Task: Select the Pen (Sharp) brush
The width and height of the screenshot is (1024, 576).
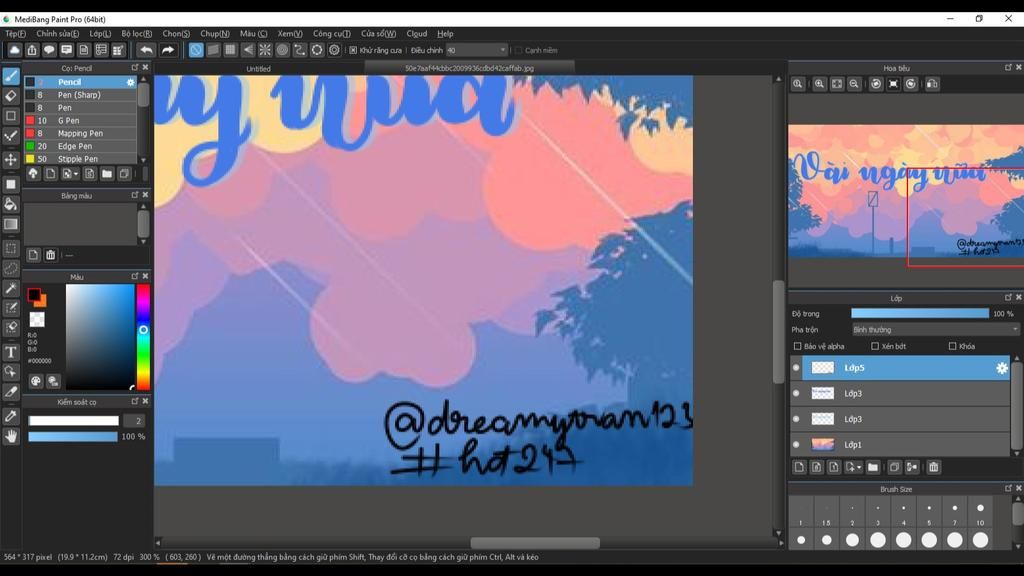Action: (x=80, y=95)
